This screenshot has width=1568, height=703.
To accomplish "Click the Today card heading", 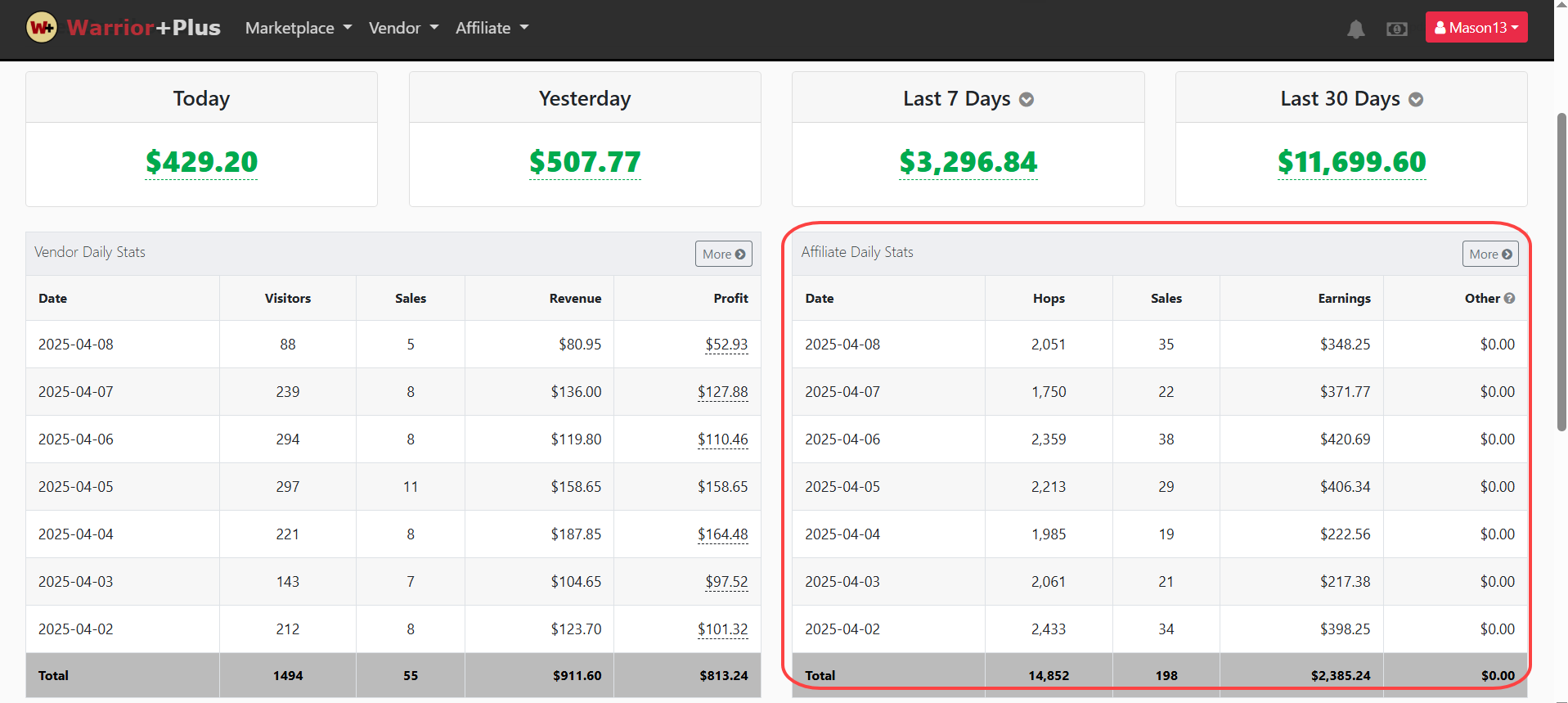I will [201, 99].
